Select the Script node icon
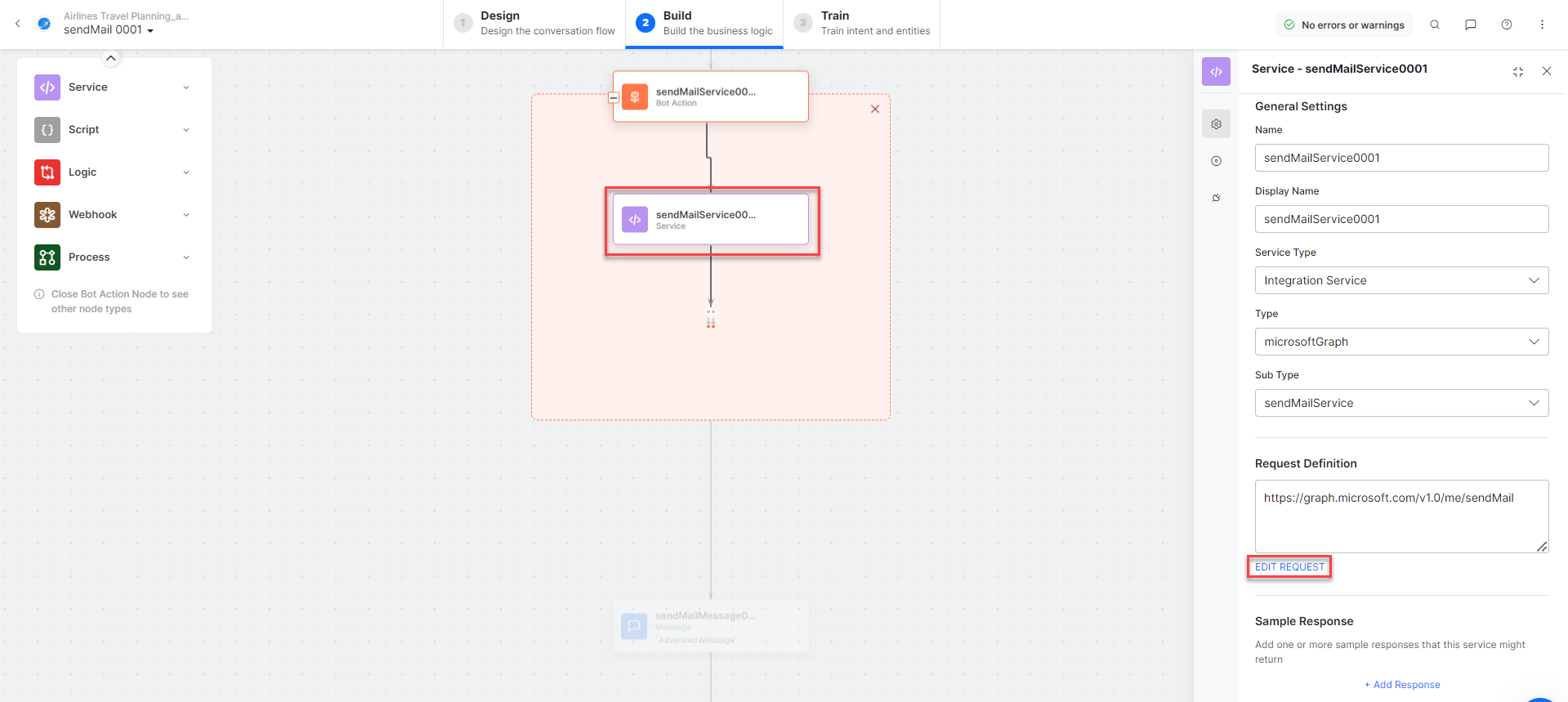Viewport: 1568px width, 702px height. click(x=47, y=130)
